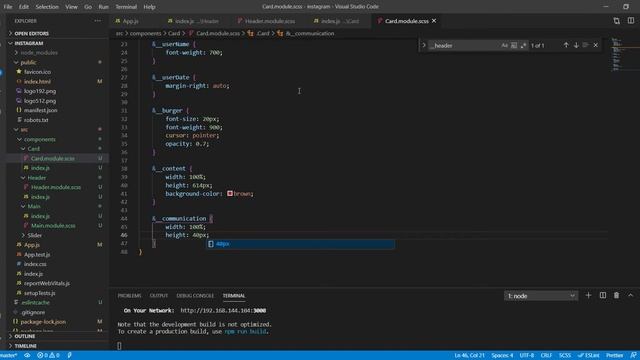Open the split editor icon in tab bar

point(631,21)
